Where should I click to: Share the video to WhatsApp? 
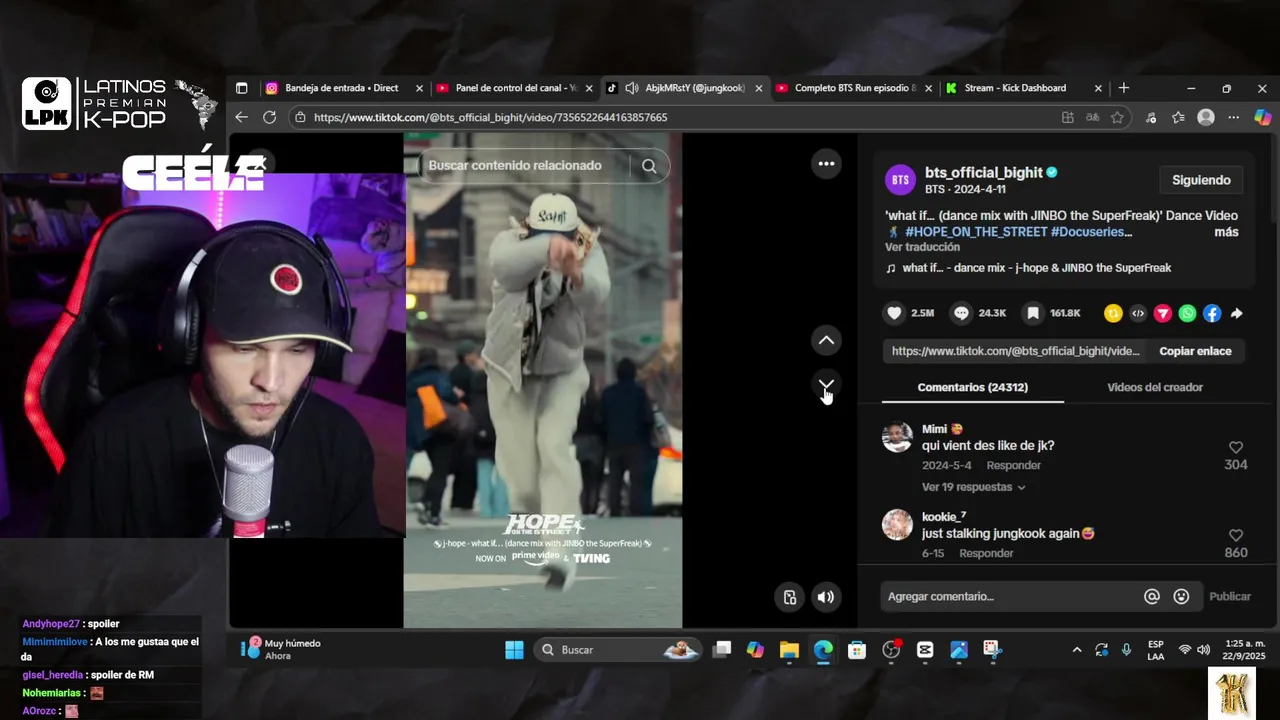point(1187,313)
